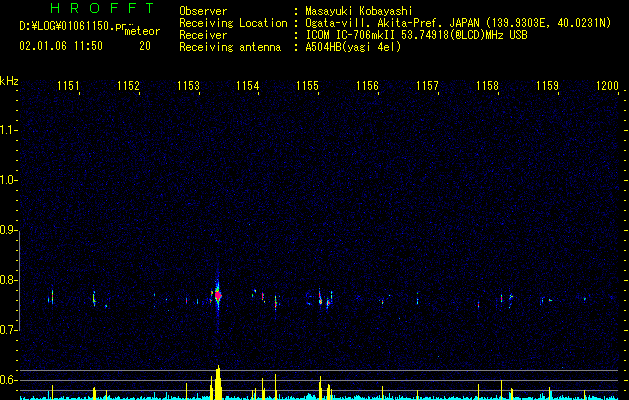629x400 pixels.
Task: Click the 1159 time axis marker
Action: coord(547,86)
